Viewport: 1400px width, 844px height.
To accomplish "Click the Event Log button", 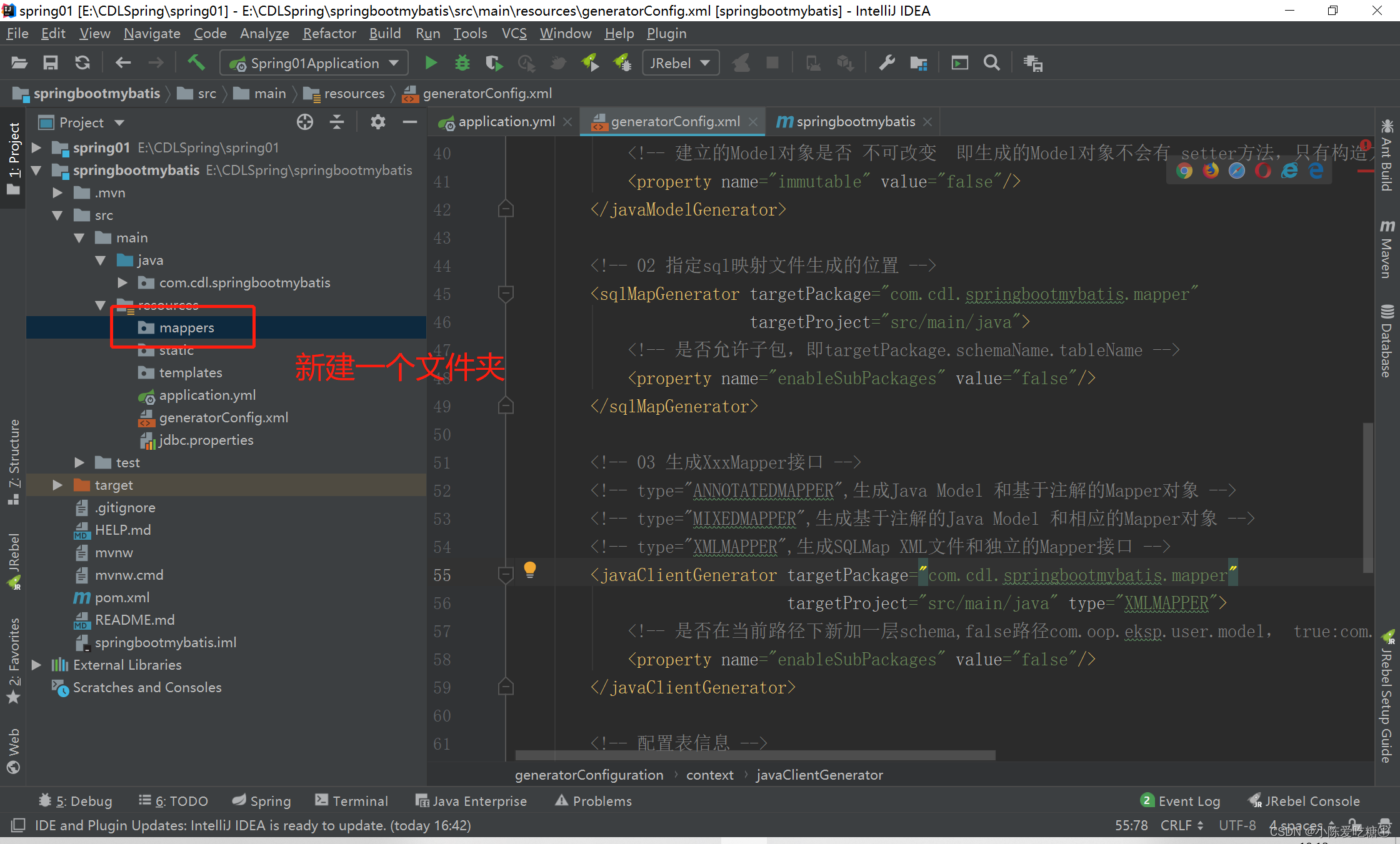I will 1180,801.
